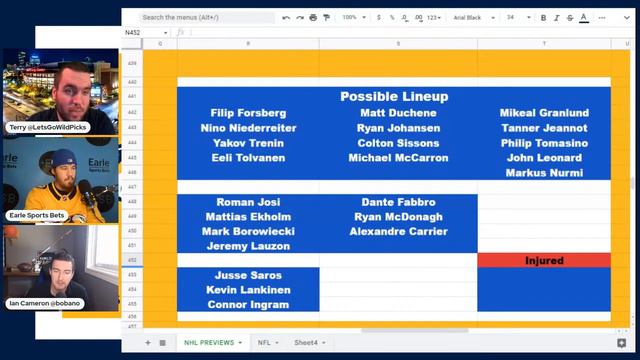Click the Search the menus field

click(x=207, y=18)
